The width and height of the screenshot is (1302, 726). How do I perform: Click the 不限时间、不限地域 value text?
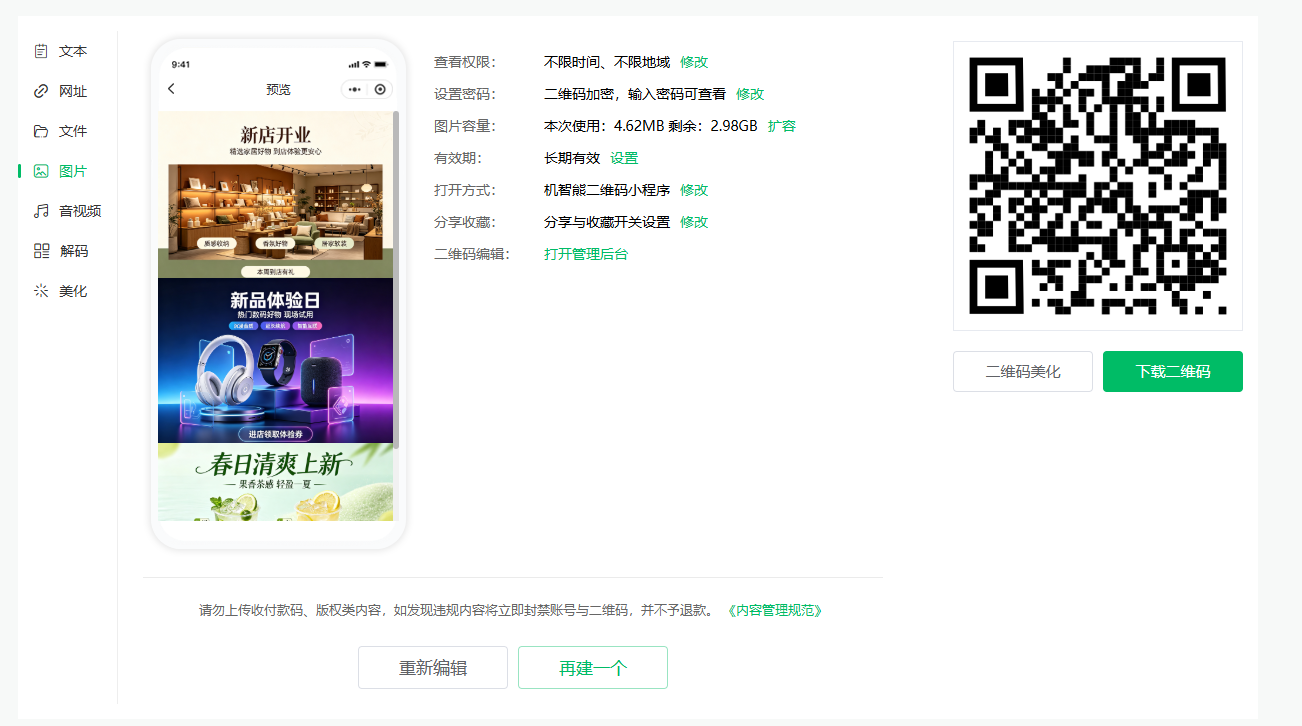tap(607, 62)
